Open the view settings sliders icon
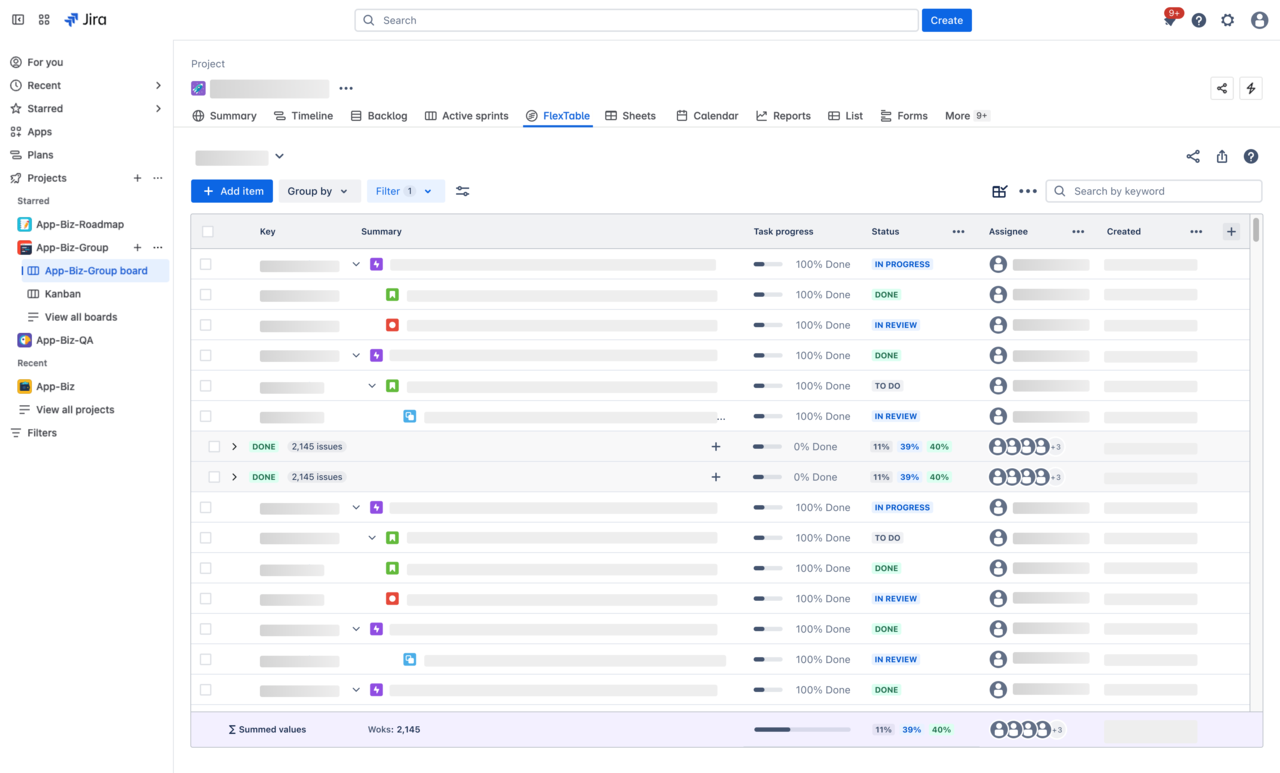This screenshot has height=773, width=1280. pos(463,191)
